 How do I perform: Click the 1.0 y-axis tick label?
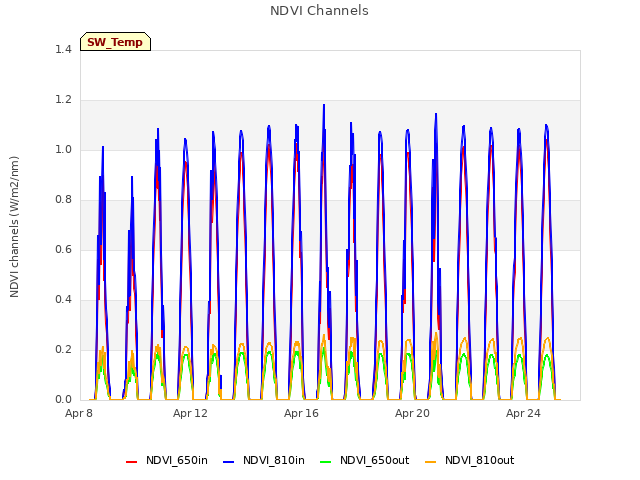pos(63,149)
